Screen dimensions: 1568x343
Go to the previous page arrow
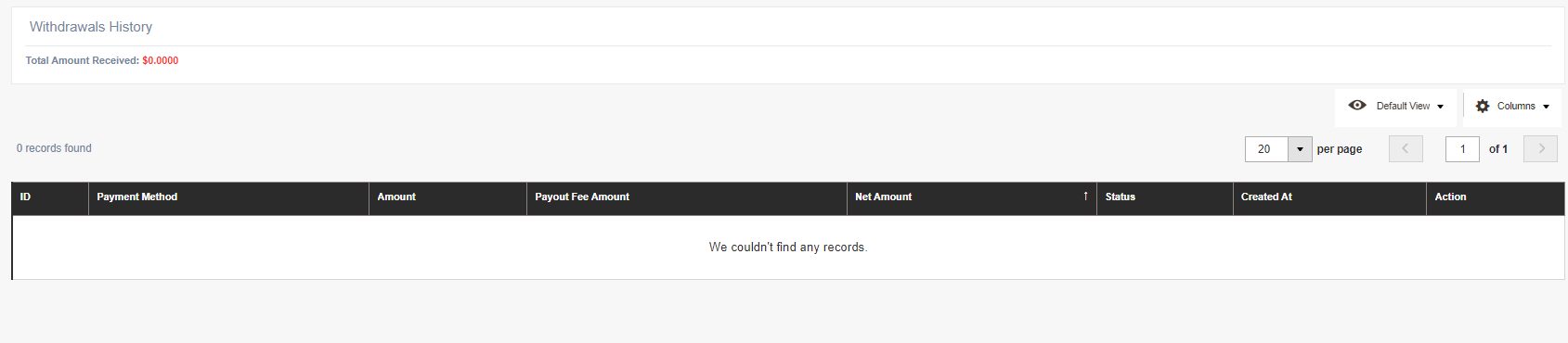pyautogui.click(x=1406, y=149)
